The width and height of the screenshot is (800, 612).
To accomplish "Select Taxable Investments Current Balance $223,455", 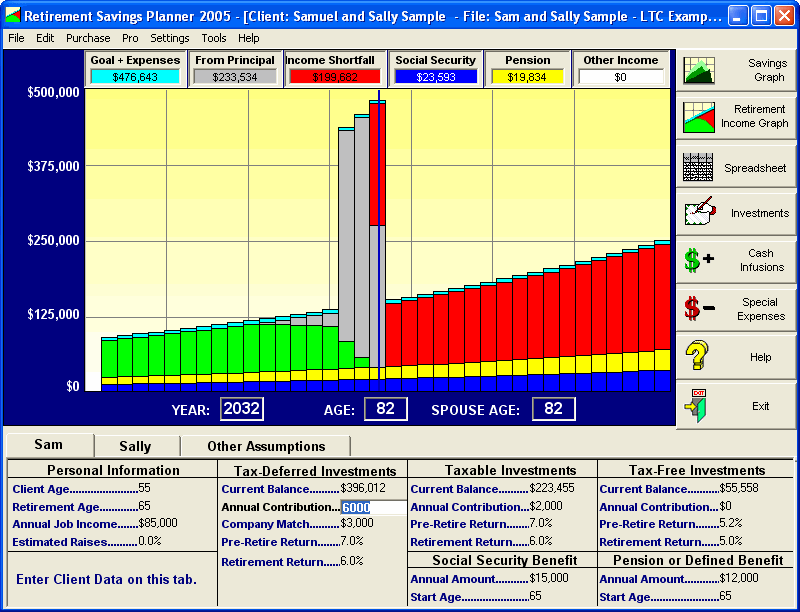I will tap(552, 488).
